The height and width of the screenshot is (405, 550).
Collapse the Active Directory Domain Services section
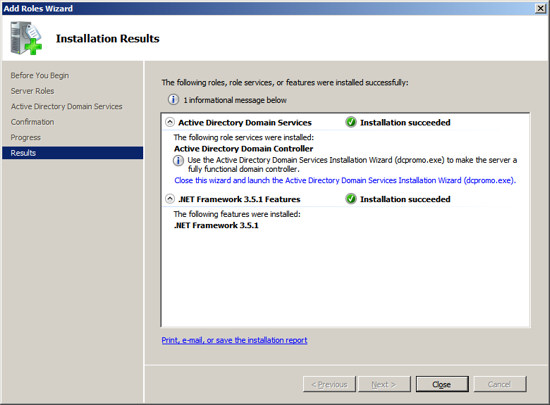pyautogui.click(x=170, y=122)
